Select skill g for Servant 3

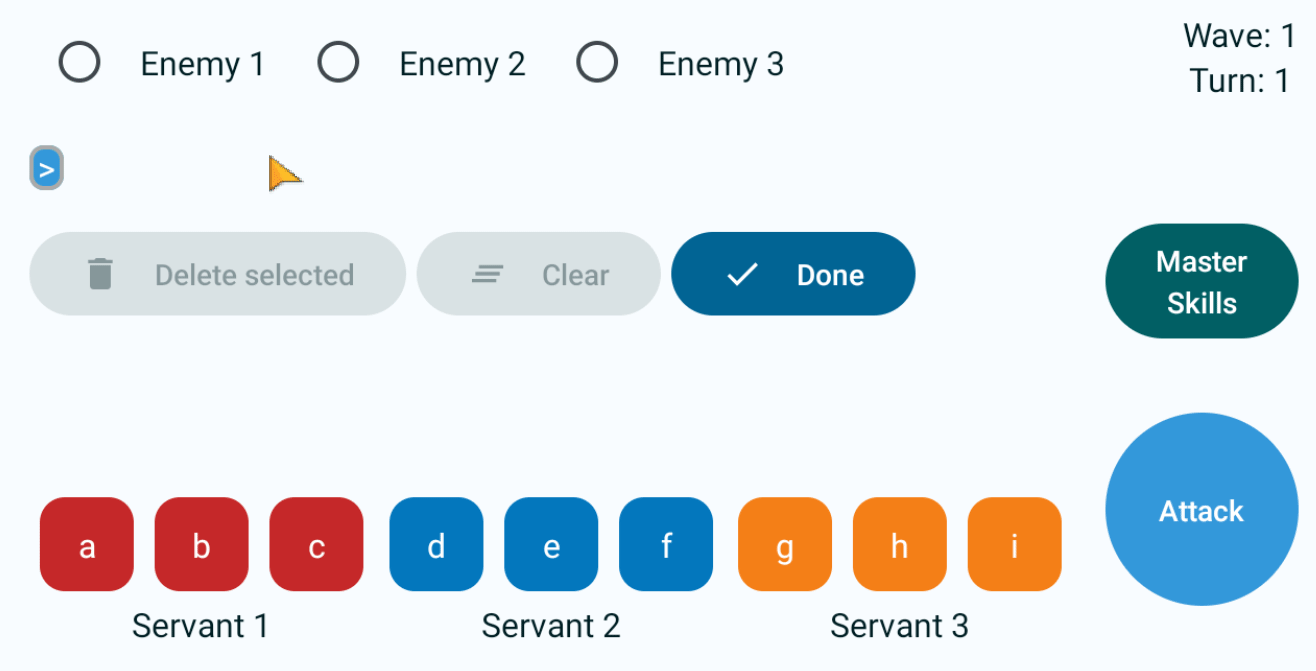pos(784,544)
